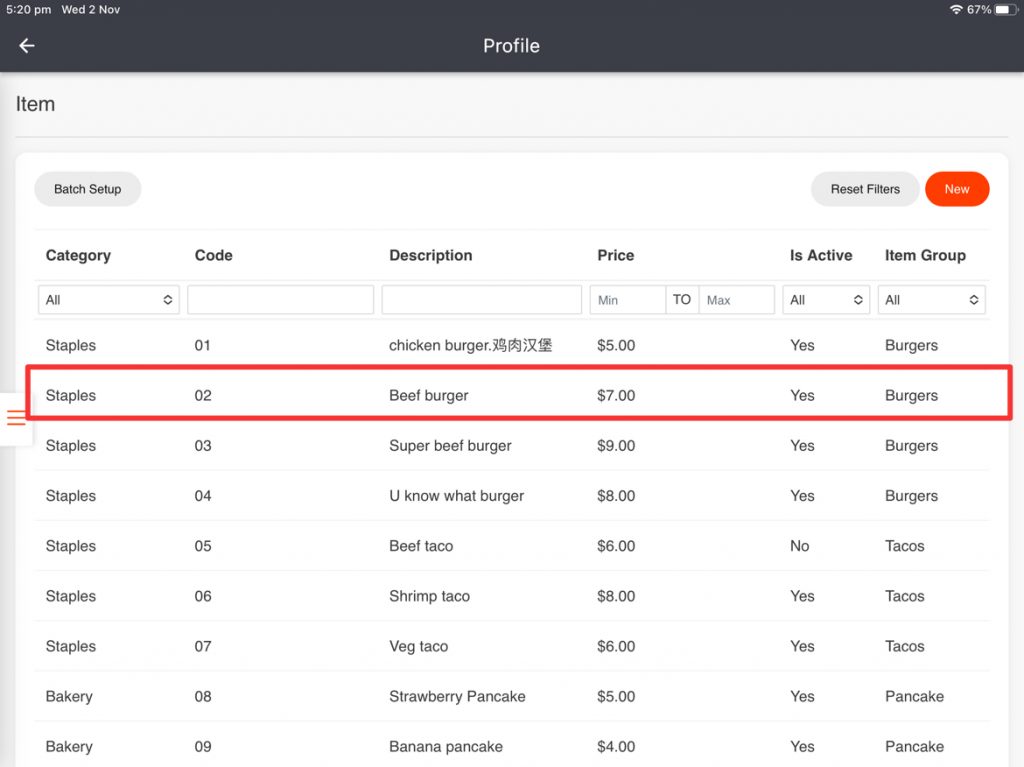Open the Super beef burger row

coord(450,446)
